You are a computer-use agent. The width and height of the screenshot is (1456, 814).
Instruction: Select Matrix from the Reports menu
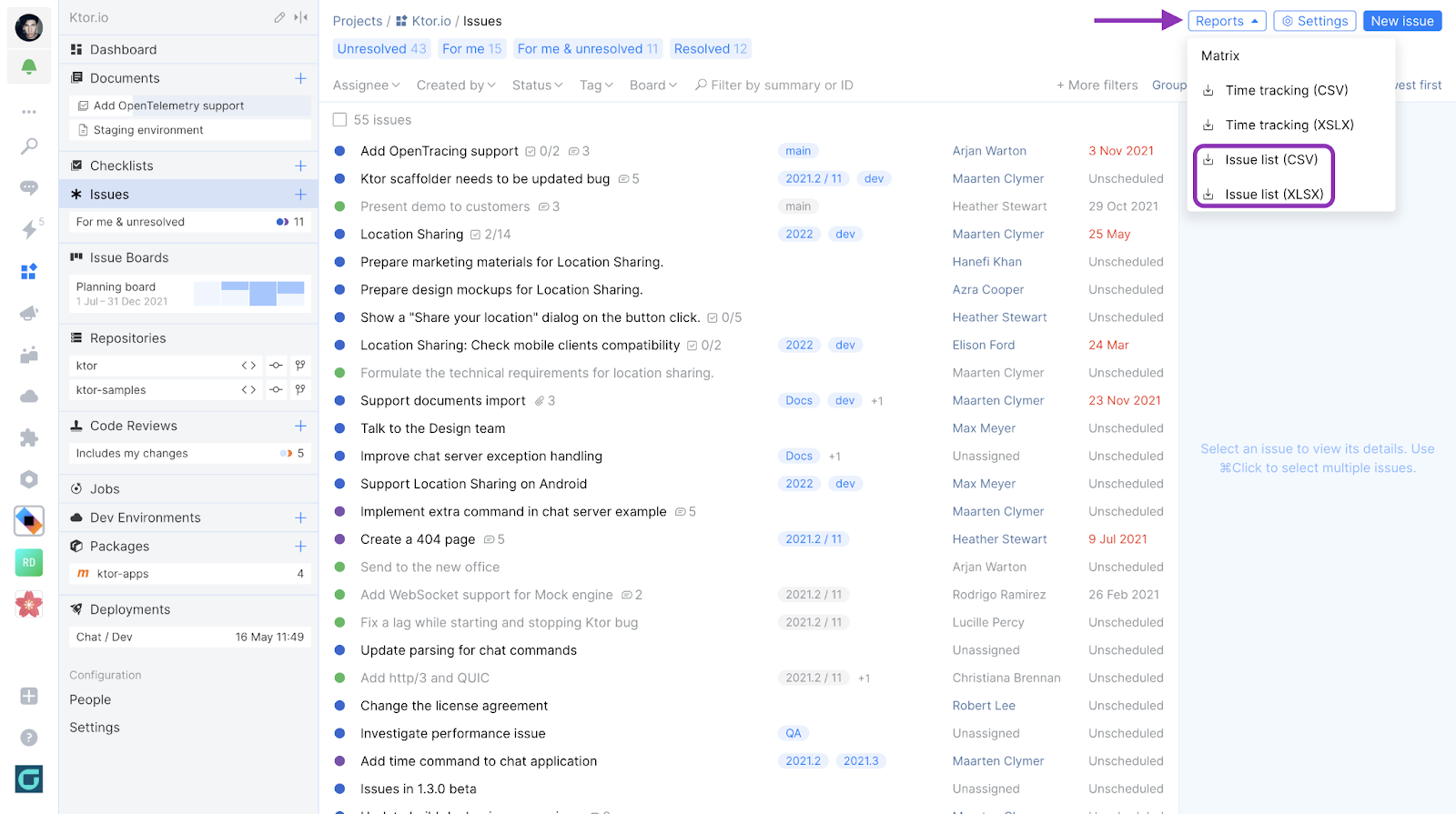1220,55
